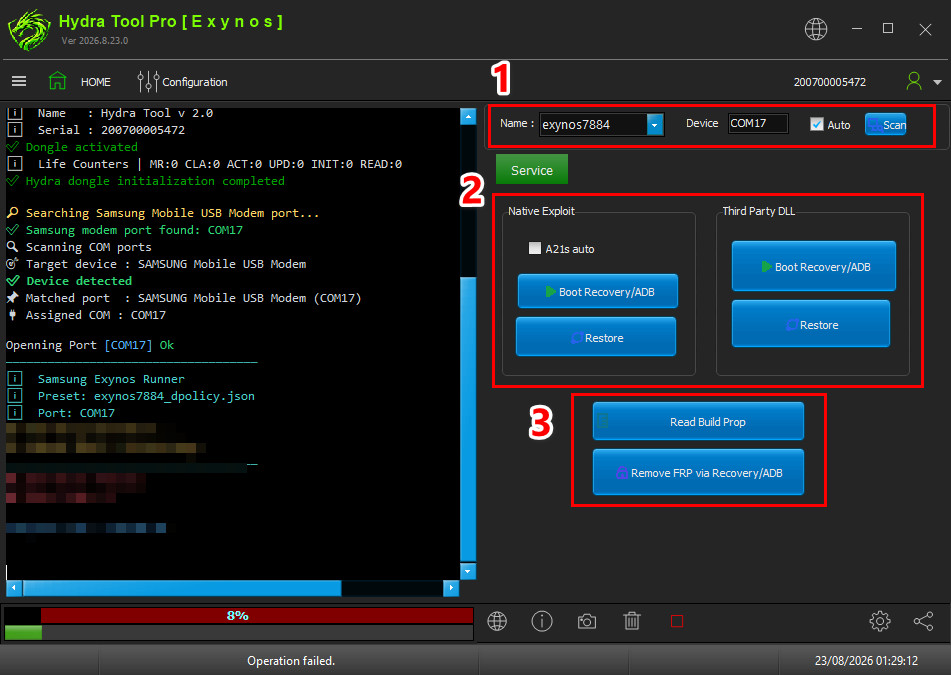Click Boot Recovery/ADB play icon in Native Exploit
The image size is (951, 675).
[550, 292]
